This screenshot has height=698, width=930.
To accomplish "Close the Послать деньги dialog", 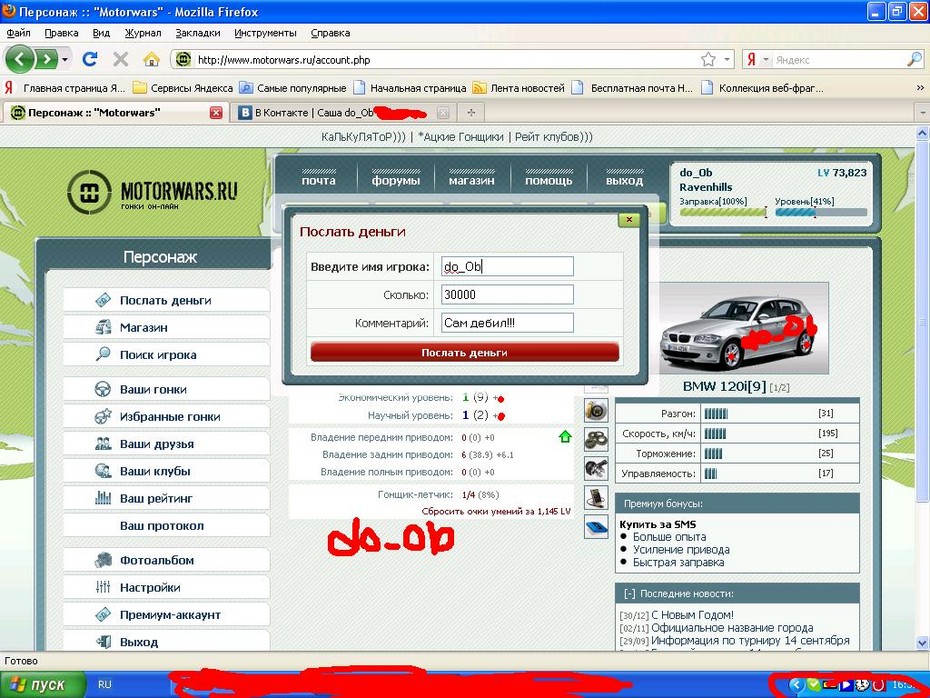I will (629, 219).
